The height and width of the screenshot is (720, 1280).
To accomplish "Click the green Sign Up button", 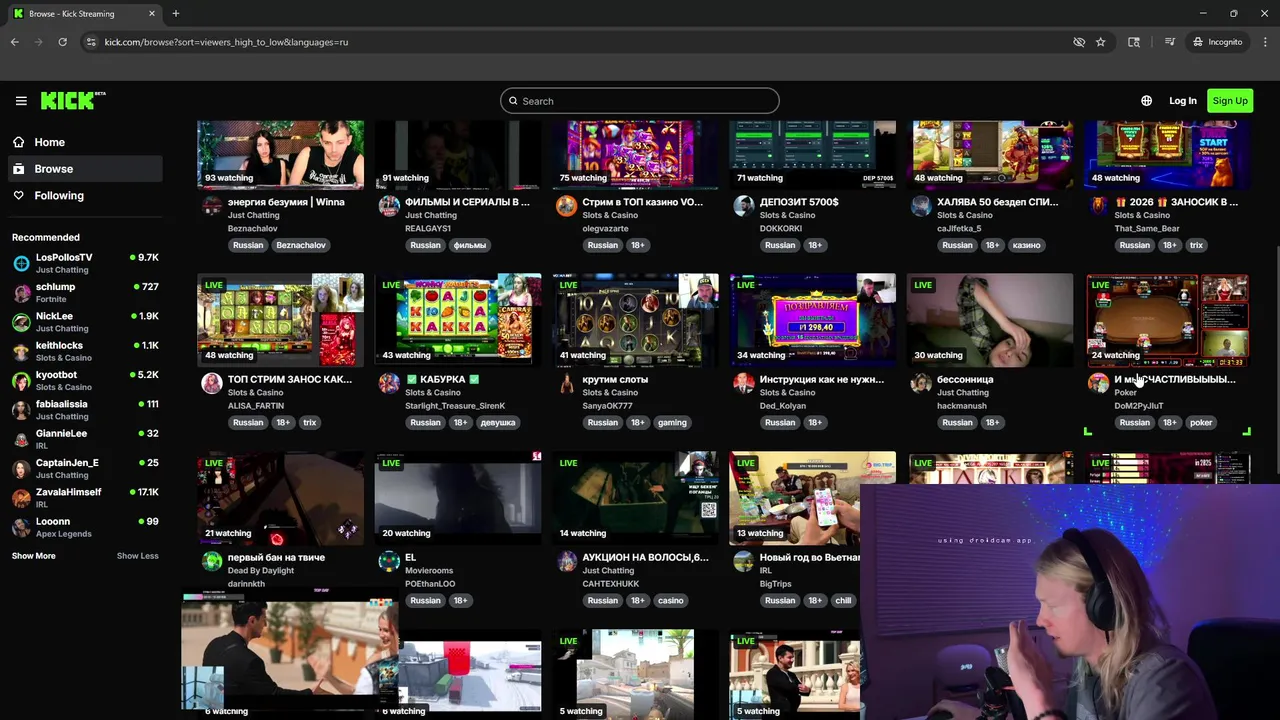I will pos(1230,101).
